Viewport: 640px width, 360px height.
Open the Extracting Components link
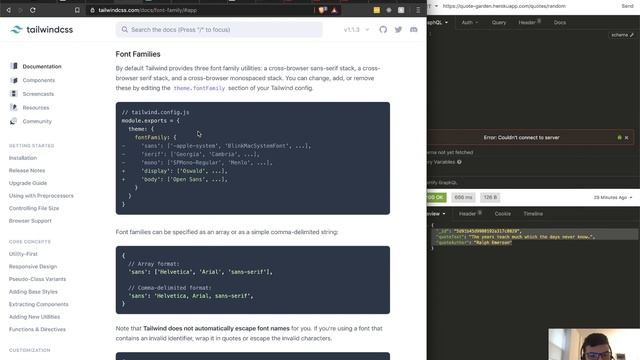click(x=39, y=304)
